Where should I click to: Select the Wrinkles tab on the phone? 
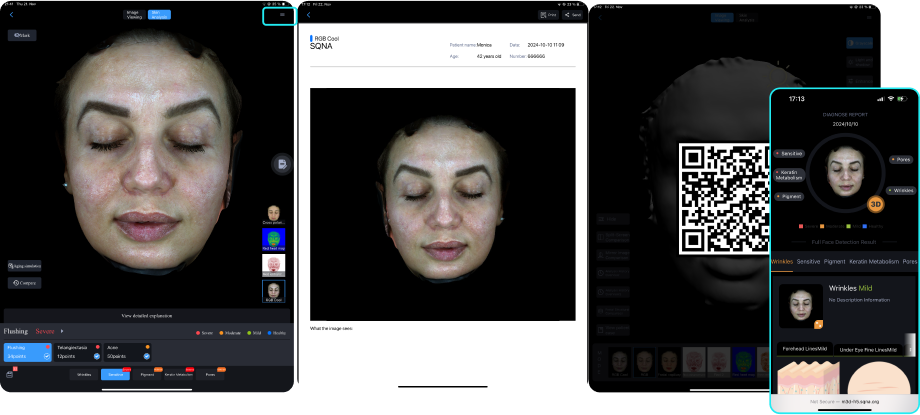pos(782,262)
